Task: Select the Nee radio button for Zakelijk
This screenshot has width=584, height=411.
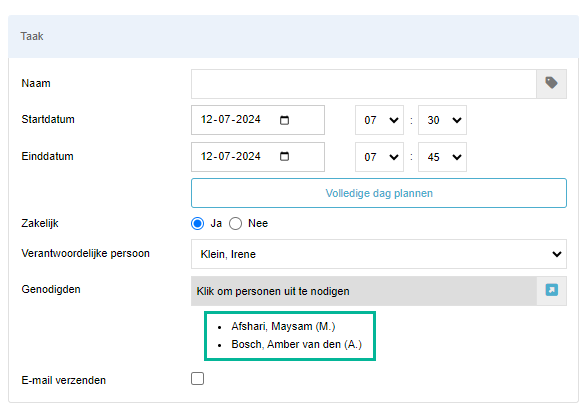Action: [x=235, y=223]
